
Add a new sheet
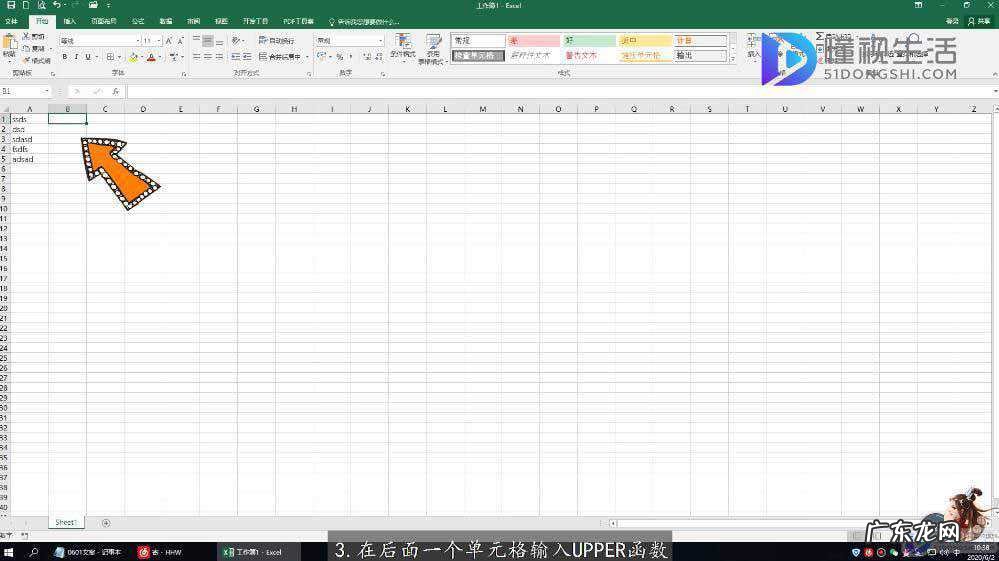[x=106, y=523]
